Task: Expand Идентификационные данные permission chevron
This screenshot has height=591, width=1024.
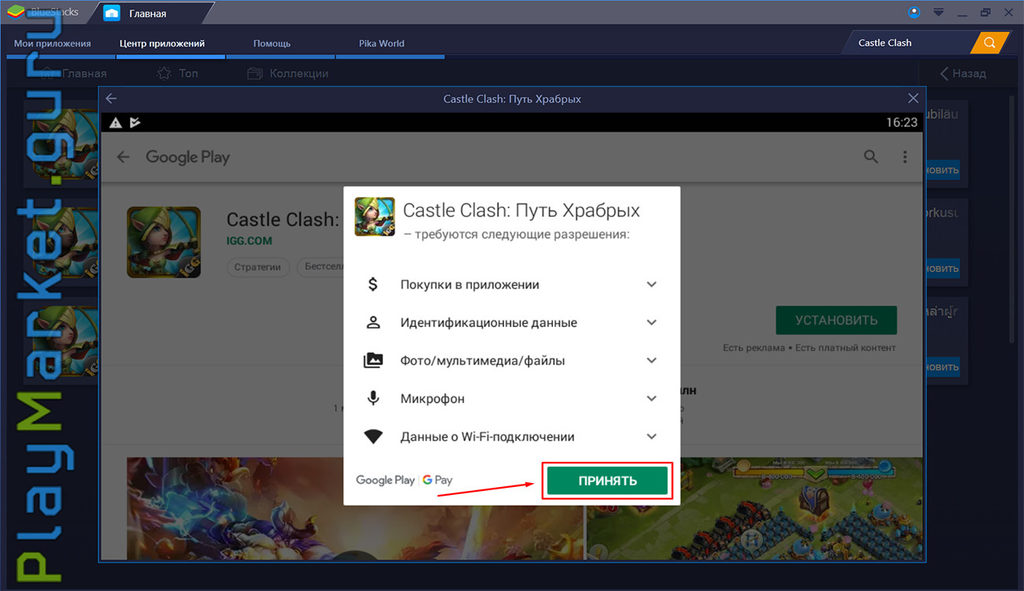Action: (651, 322)
